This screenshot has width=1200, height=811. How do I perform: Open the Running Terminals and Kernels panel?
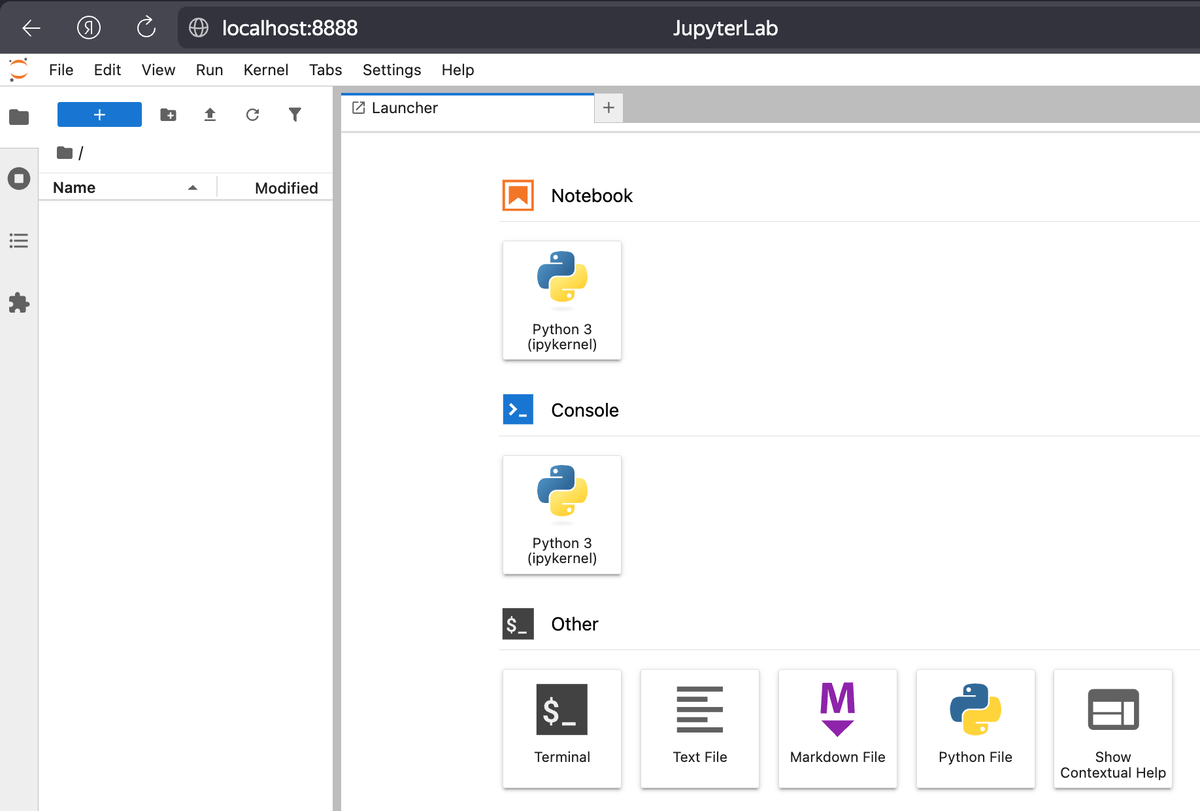click(19, 179)
